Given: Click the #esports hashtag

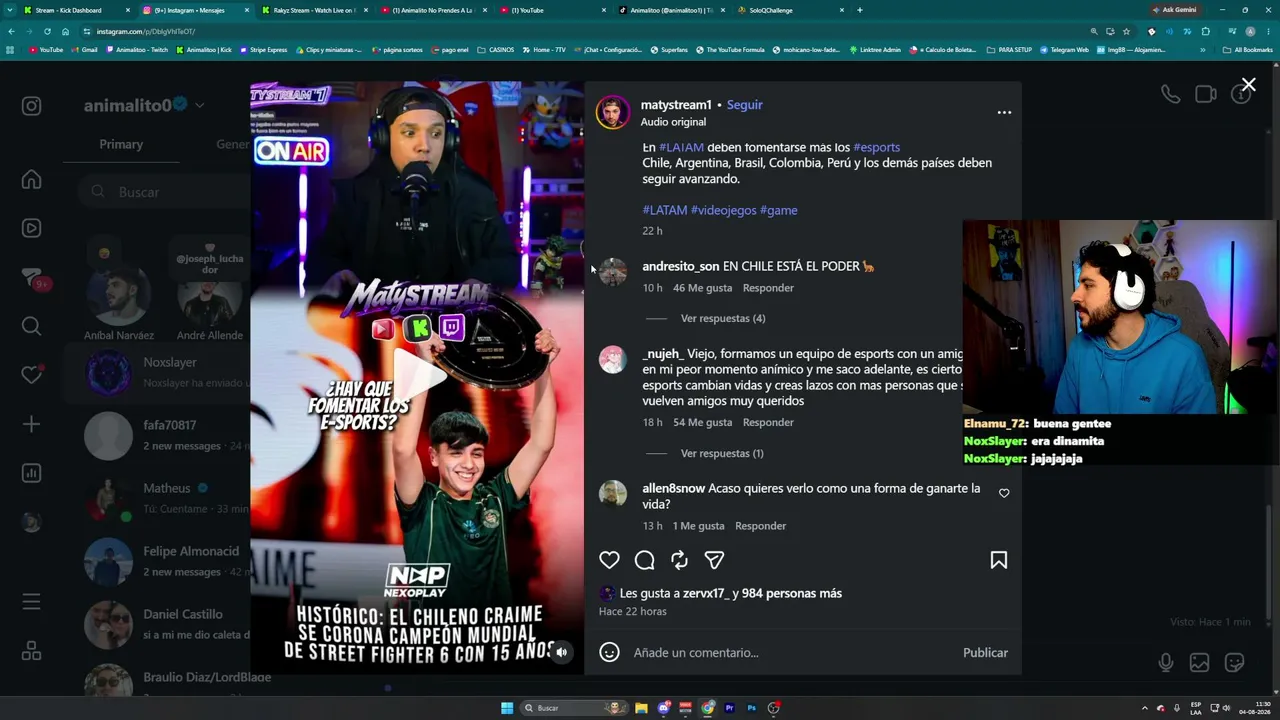Looking at the screenshot, I should click(876, 147).
